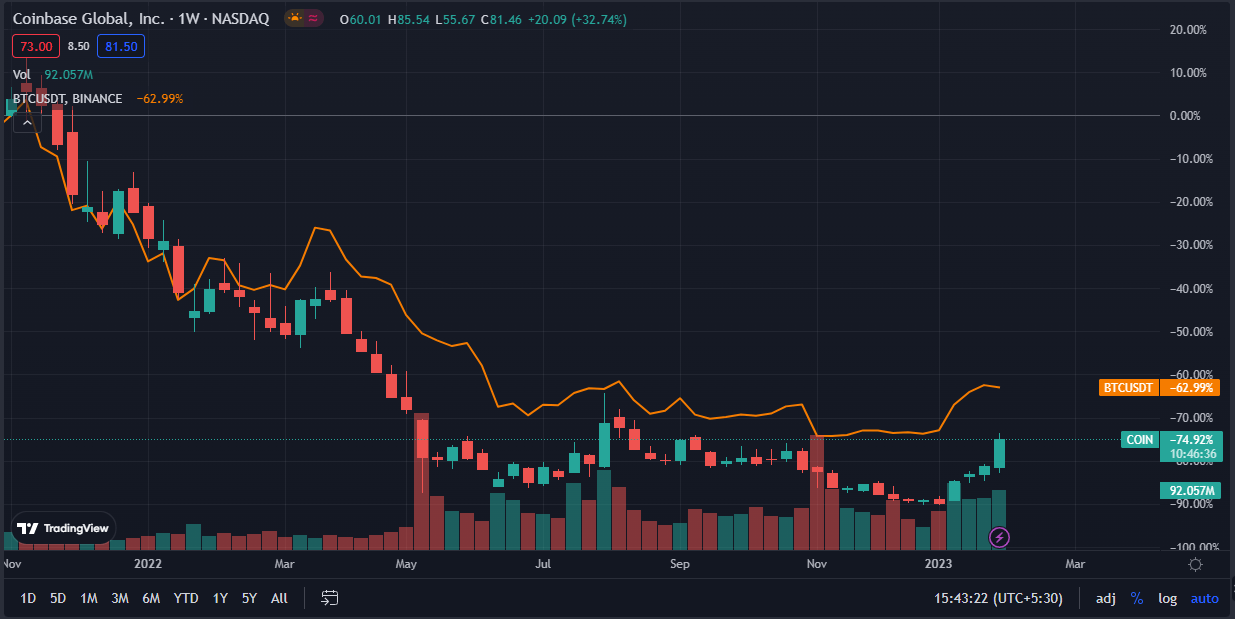The width and height of the screenshot is (1235, 619).
Task: Select the YTD range tab
Action: click(184, 597)
